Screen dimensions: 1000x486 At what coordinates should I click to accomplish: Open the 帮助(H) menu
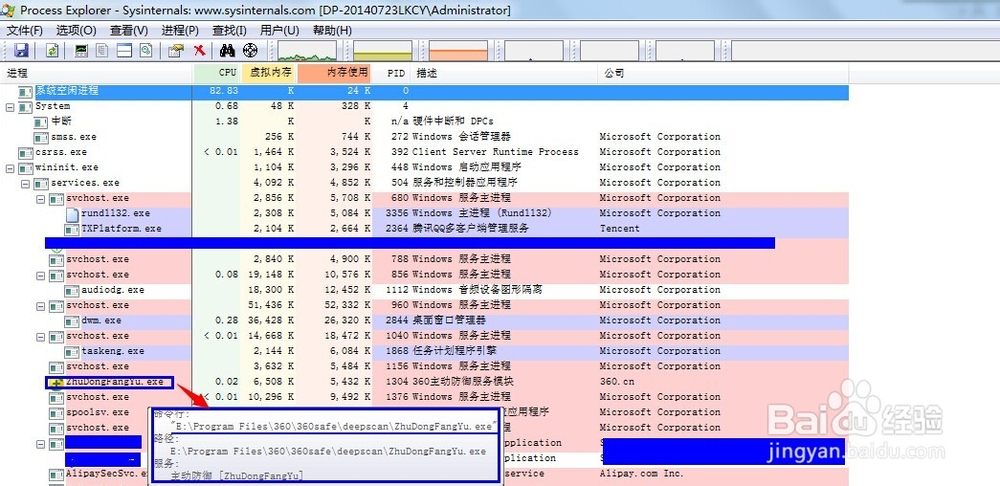(332, 30)
